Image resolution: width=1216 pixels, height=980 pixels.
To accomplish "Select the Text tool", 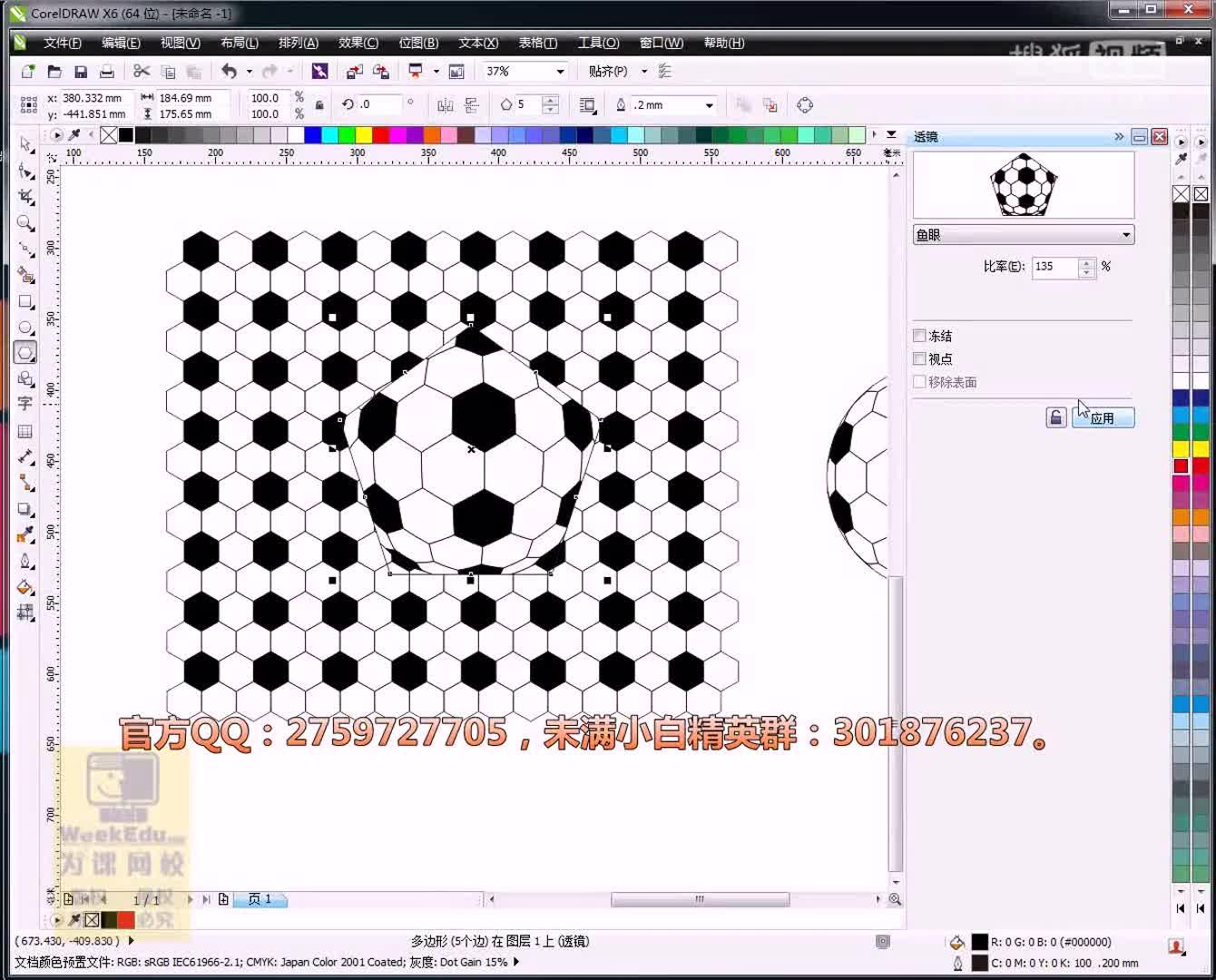I will click(25, 405).
